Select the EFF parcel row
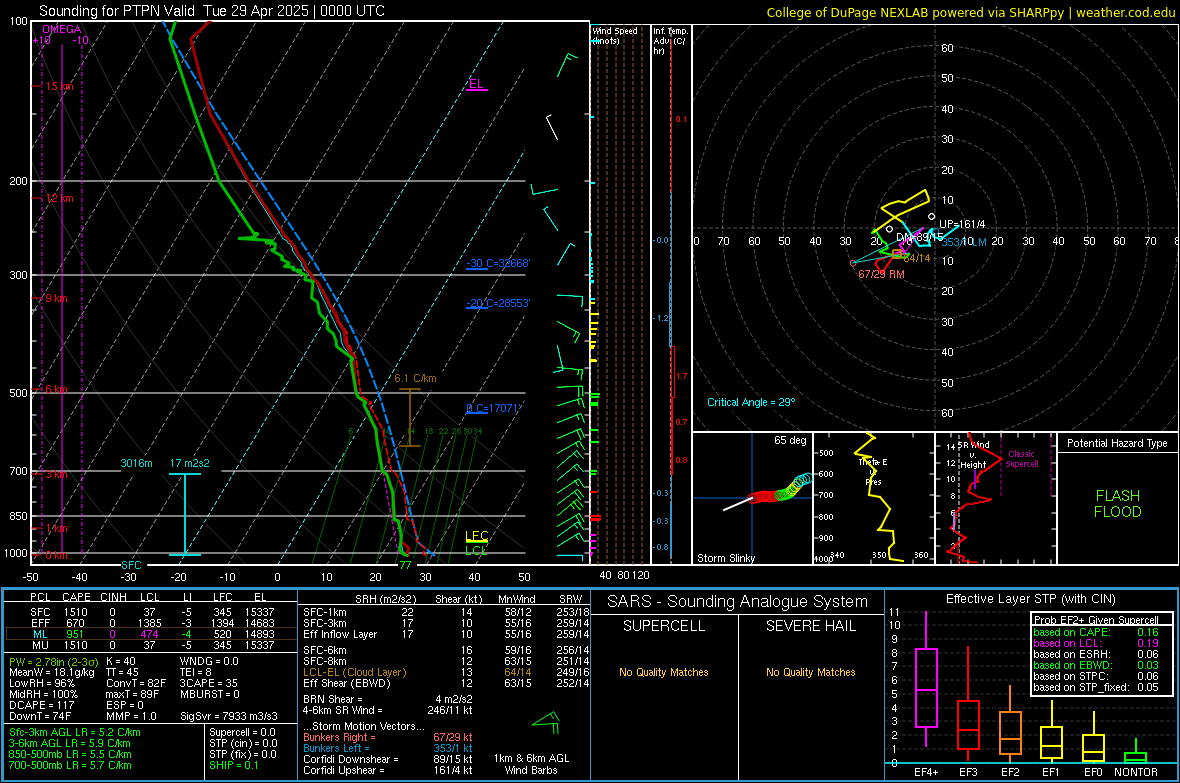The width and height of the screenshot is (1180, 783). click(151, 623)
